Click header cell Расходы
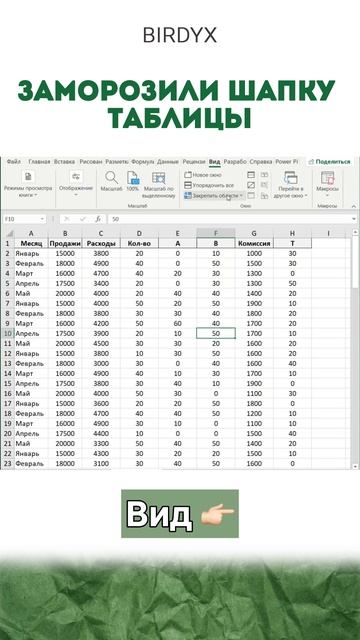360x640 pixels. pos(101,244)
